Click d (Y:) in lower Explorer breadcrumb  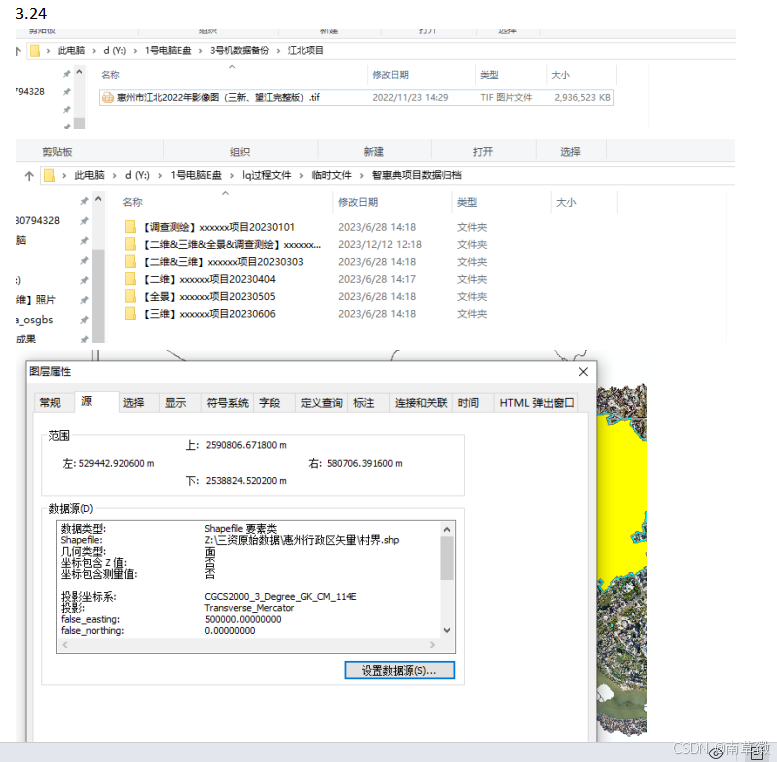137,175
